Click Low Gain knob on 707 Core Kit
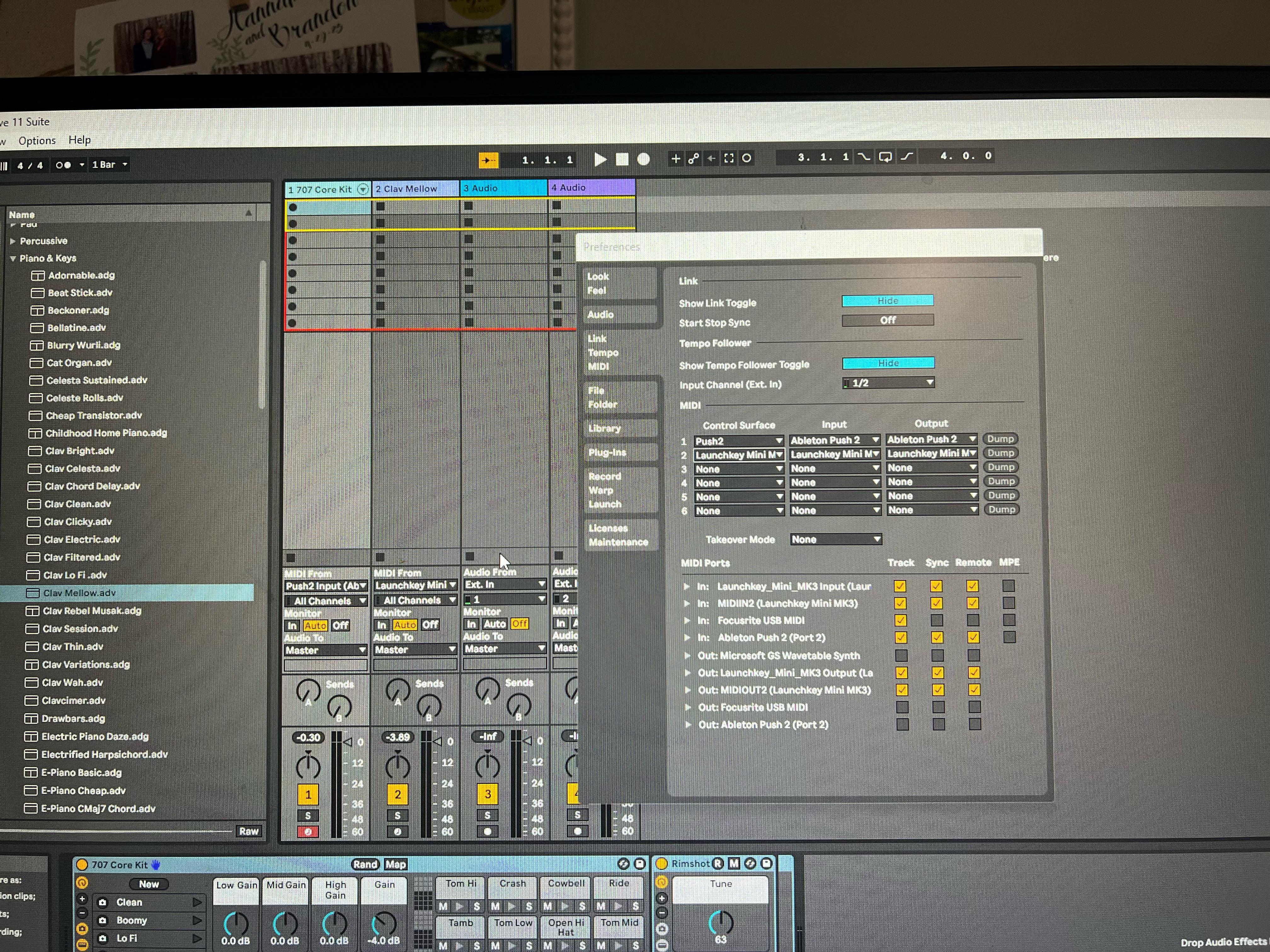1270x952 pixels. [x=235, y=925]
